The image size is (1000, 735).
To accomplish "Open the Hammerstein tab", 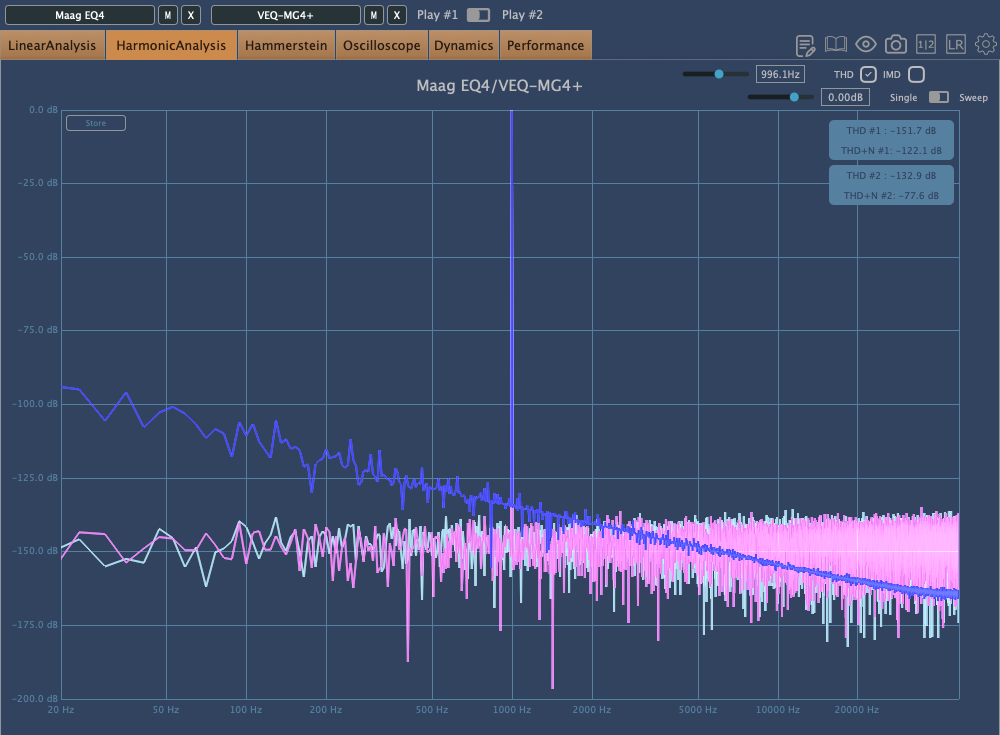I will 286,45.
